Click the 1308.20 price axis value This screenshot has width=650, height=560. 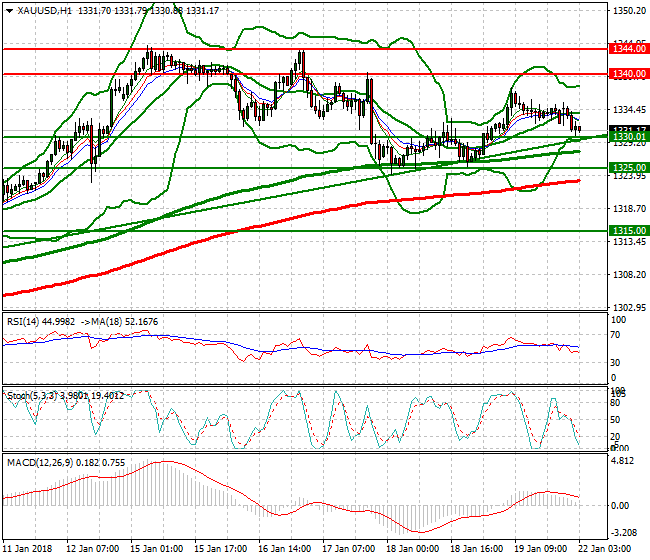(x=629, y=274)
